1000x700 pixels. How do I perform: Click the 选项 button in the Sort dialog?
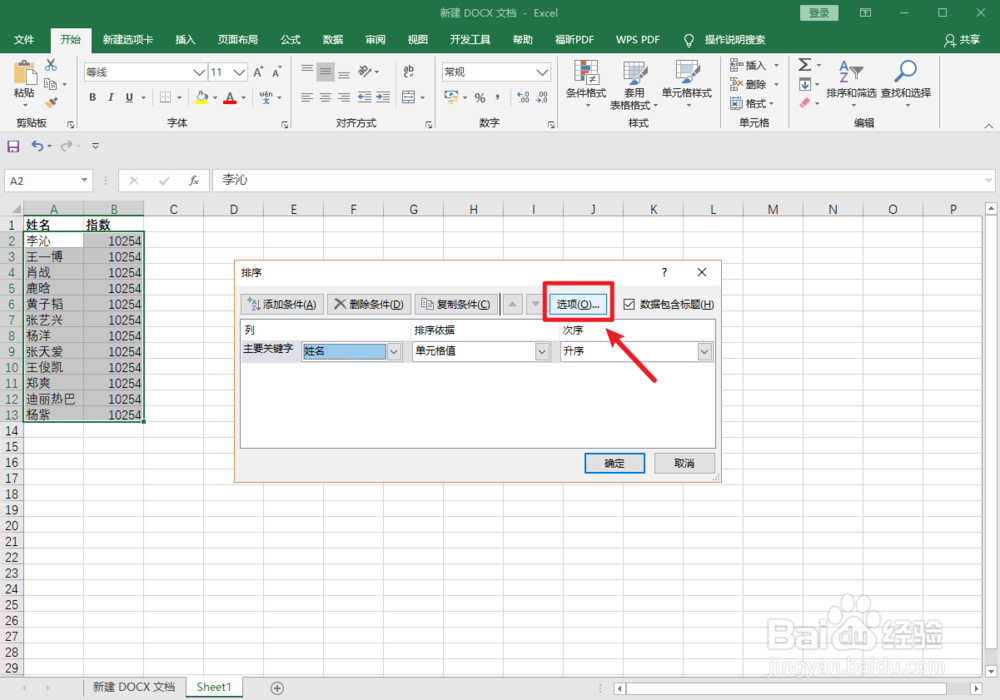coord(578,303)
